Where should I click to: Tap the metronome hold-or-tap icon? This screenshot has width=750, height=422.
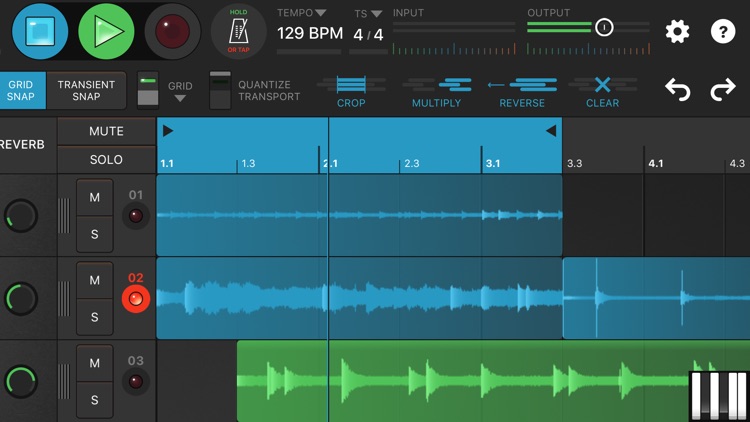pos(238,31)
